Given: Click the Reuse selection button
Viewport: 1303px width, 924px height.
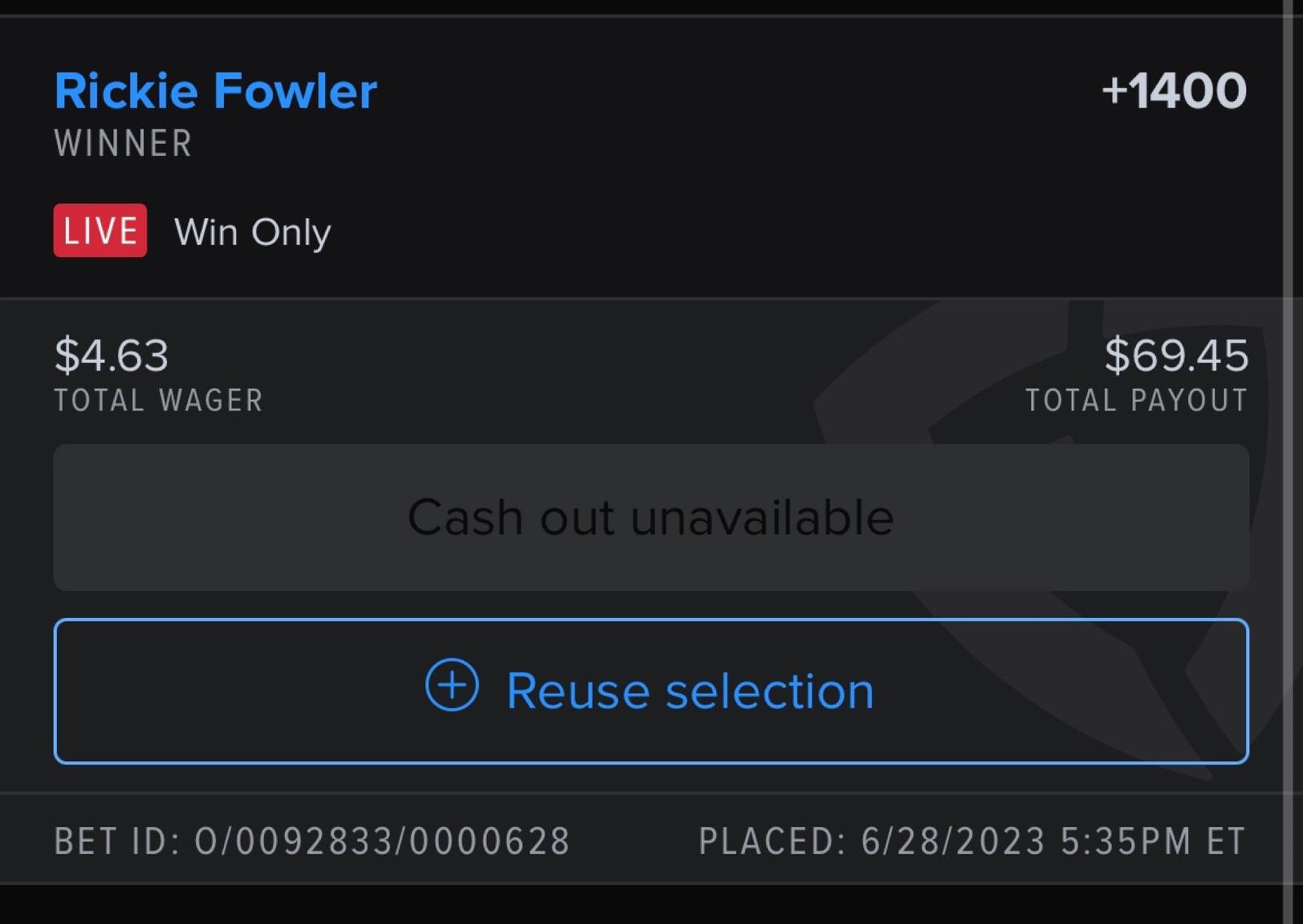Looking at the screenshot, I should (651, 691).
